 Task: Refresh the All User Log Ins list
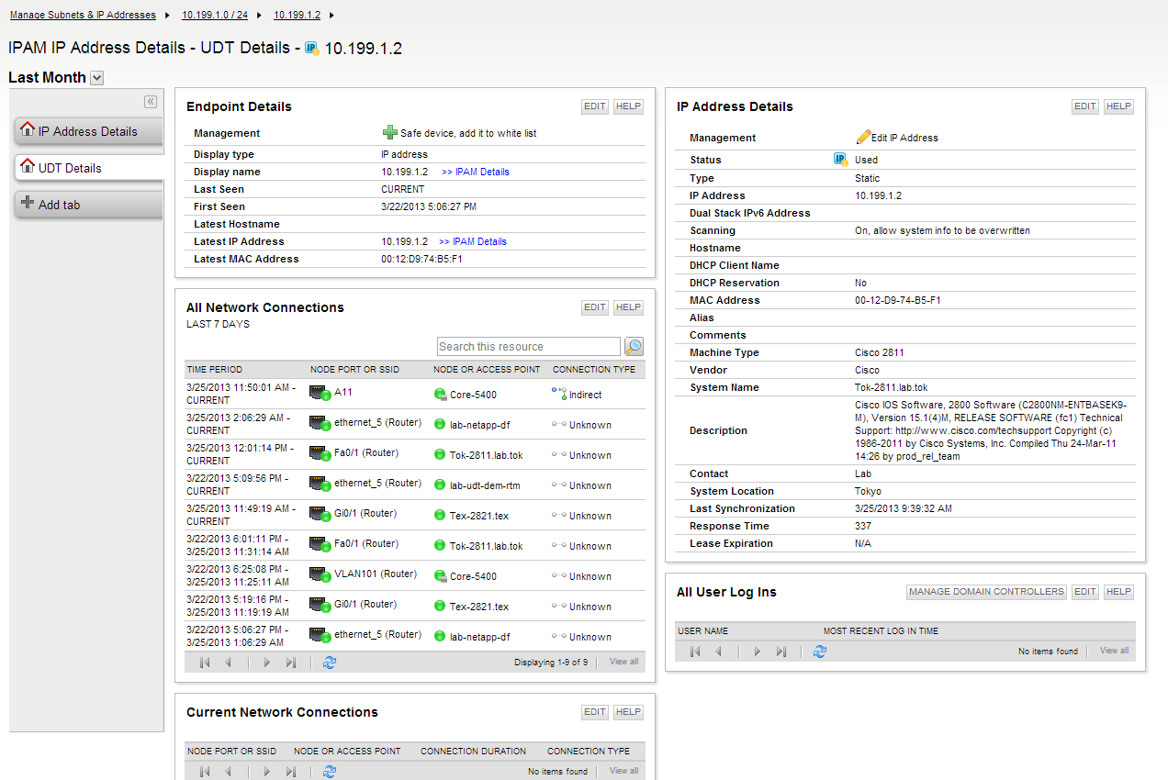819,652
